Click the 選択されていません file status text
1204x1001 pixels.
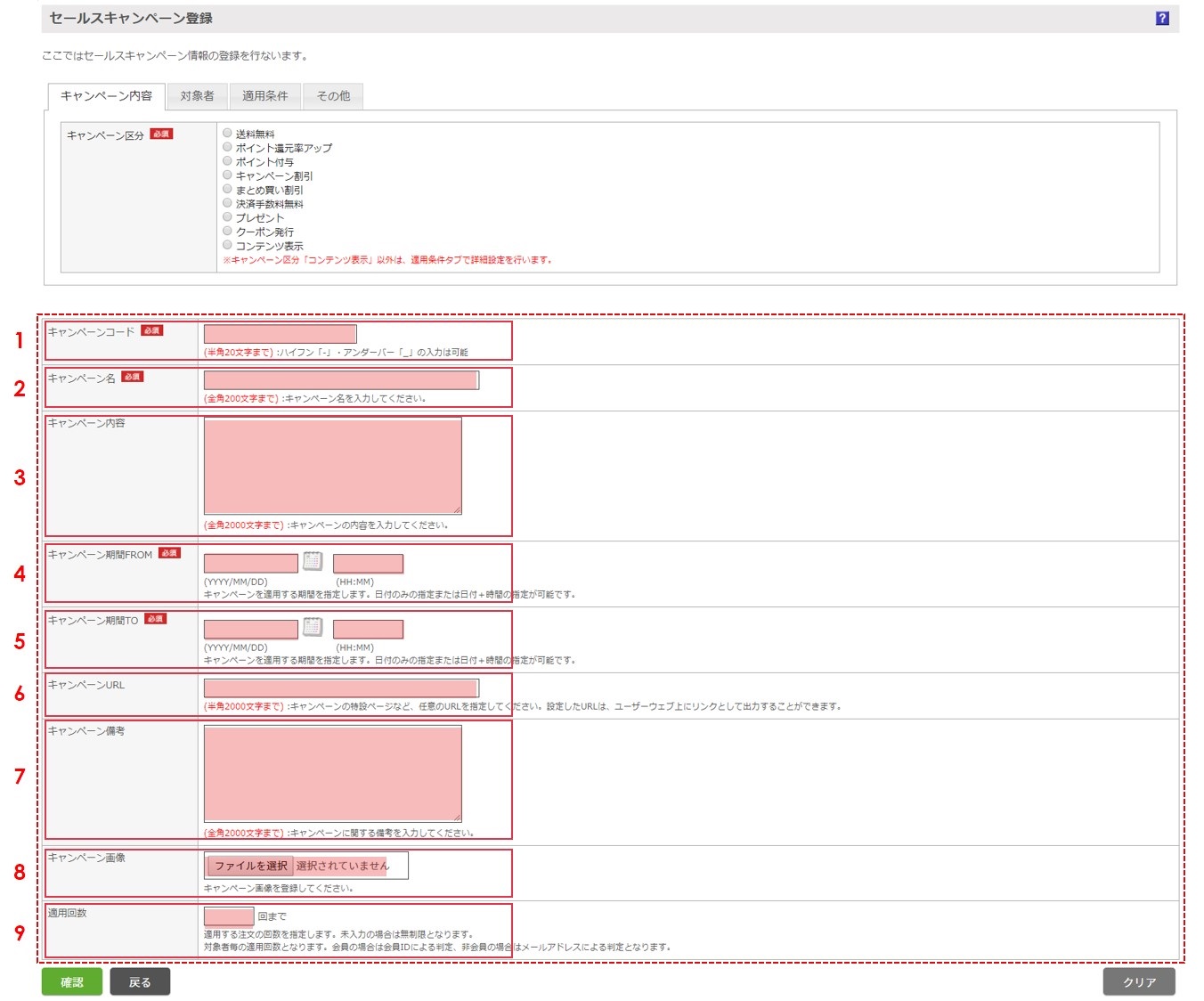pos(343,866)
